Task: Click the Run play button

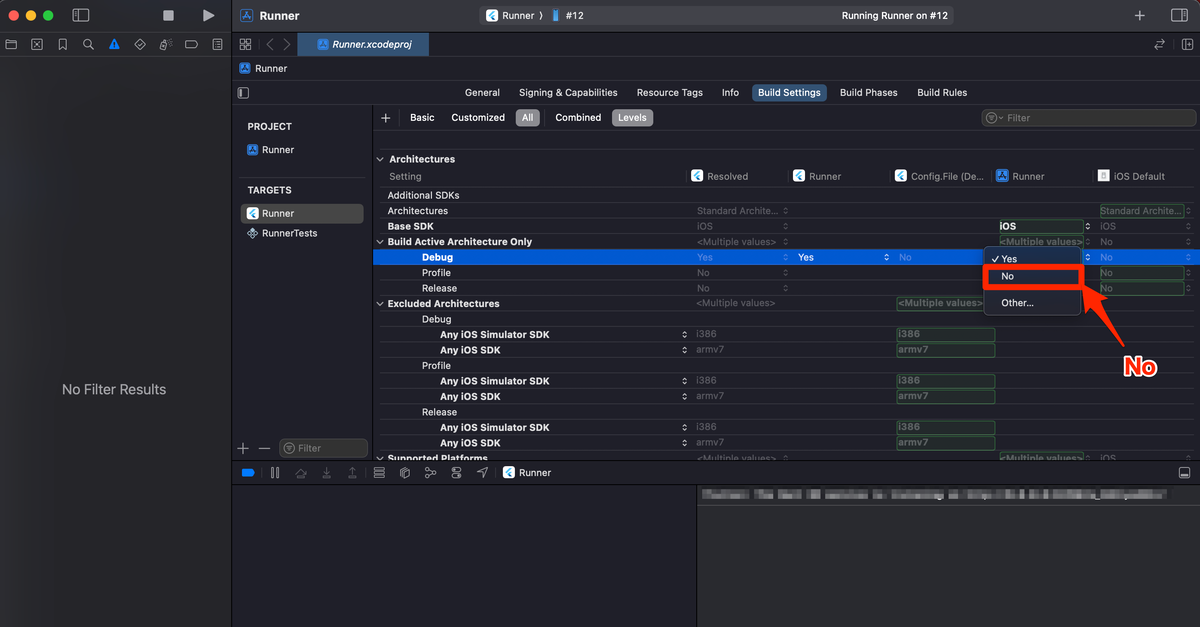Action: 208,16
